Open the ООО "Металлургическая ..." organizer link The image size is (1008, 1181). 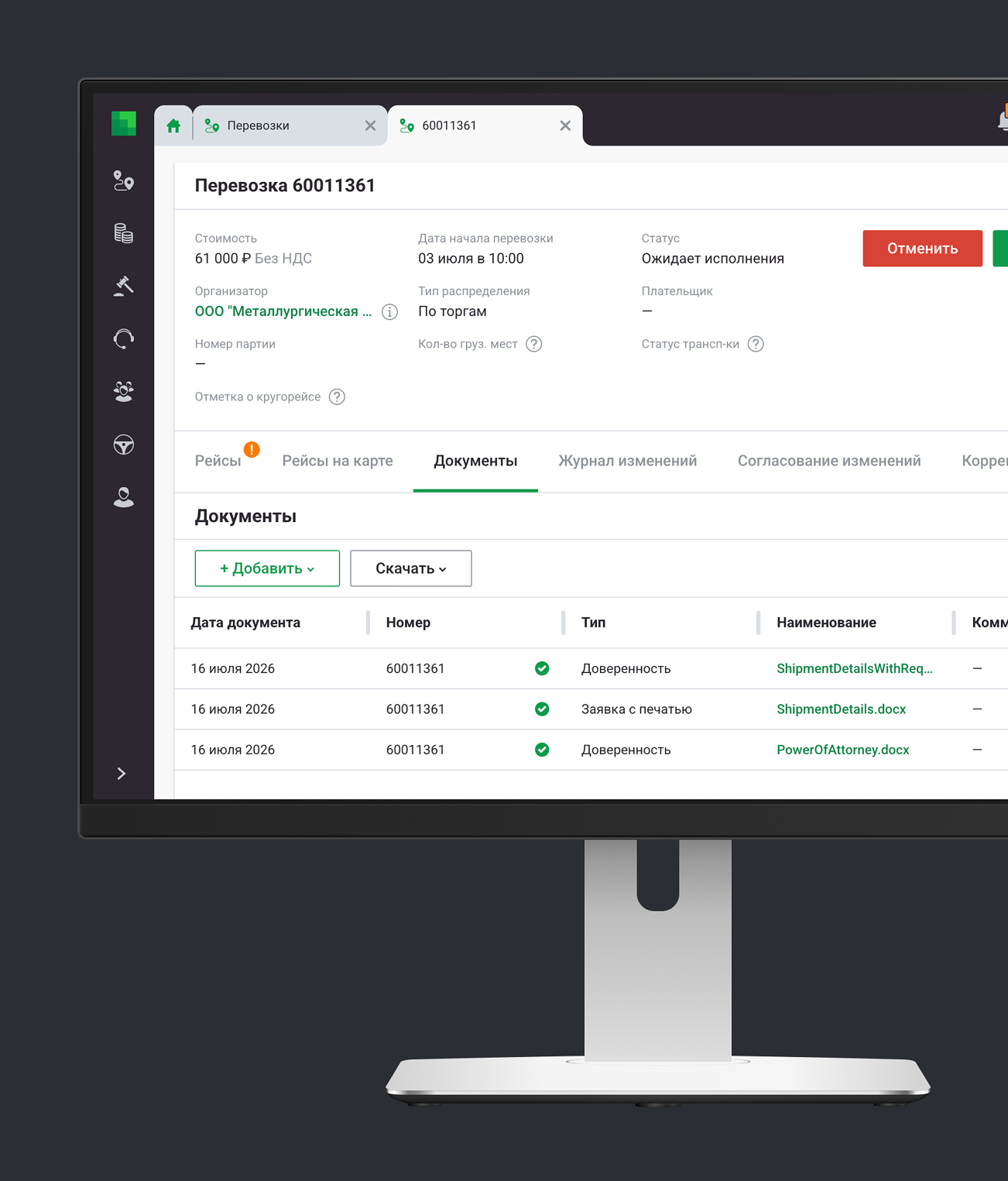click(283, 311)
